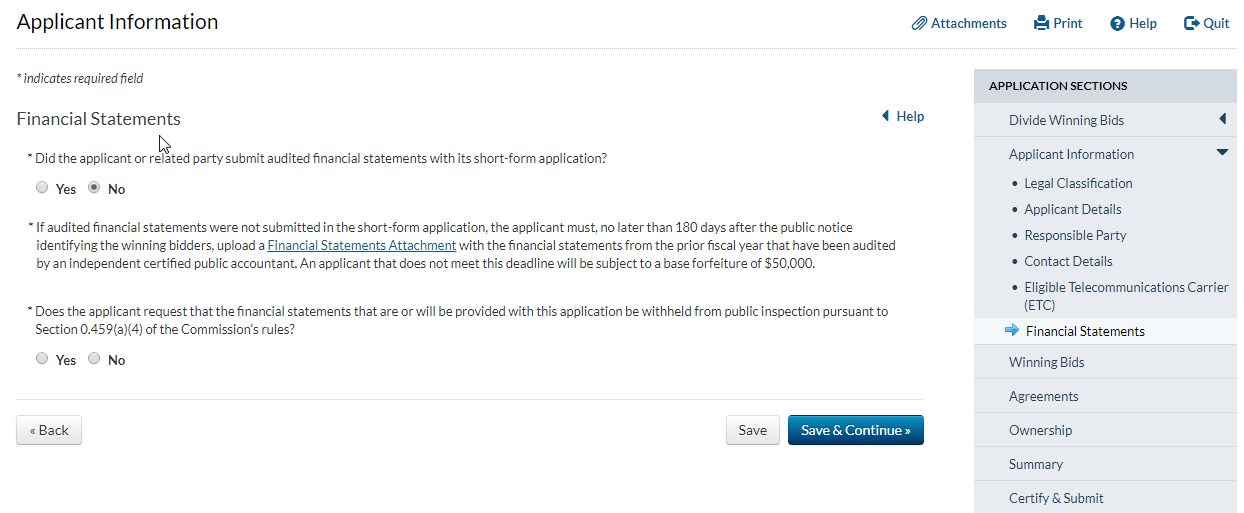1244x513 pixels.
Task: Click the blue arrow beside Financial Statements
Action: (1011, 331)
